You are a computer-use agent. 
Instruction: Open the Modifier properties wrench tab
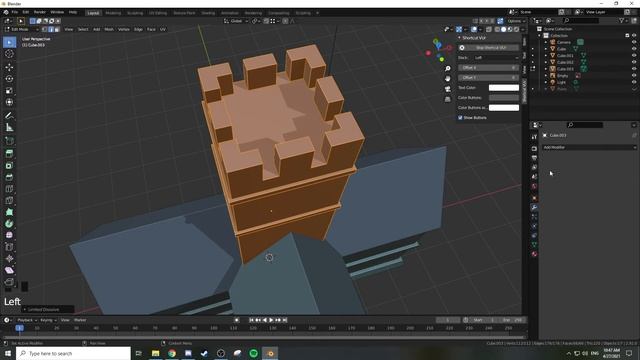pyautogui.click(x=534, y=207)
